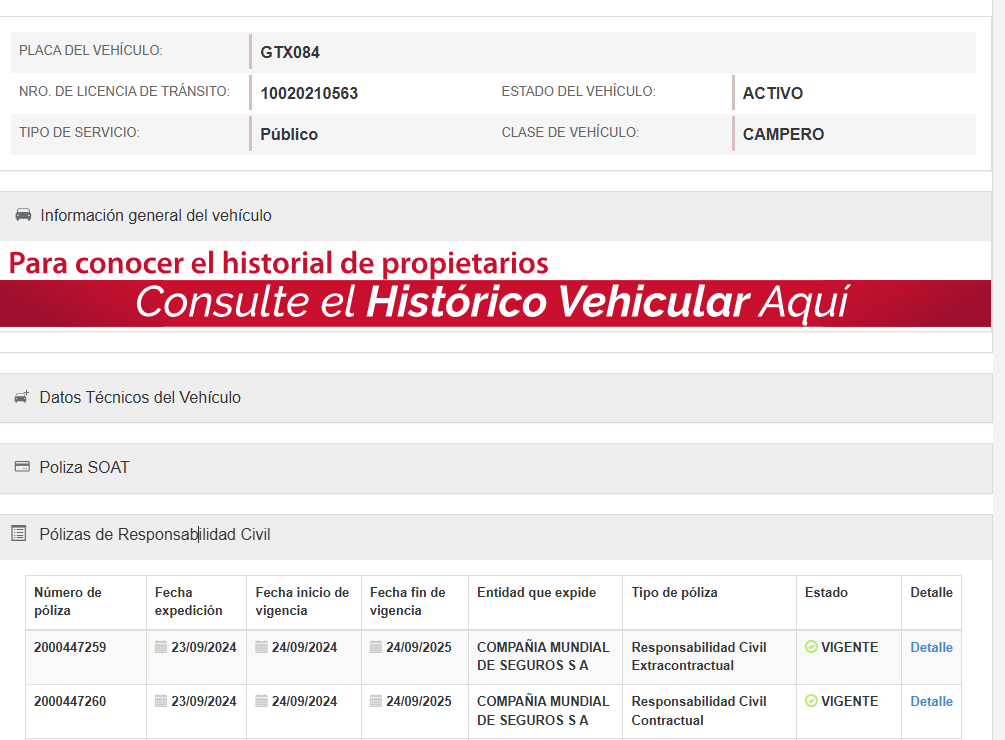The height and width of the screenshot is (740, 1005).
Task: Click calendar icon next to expedition date of policy 2000447260
Action: tap(161, 701)
